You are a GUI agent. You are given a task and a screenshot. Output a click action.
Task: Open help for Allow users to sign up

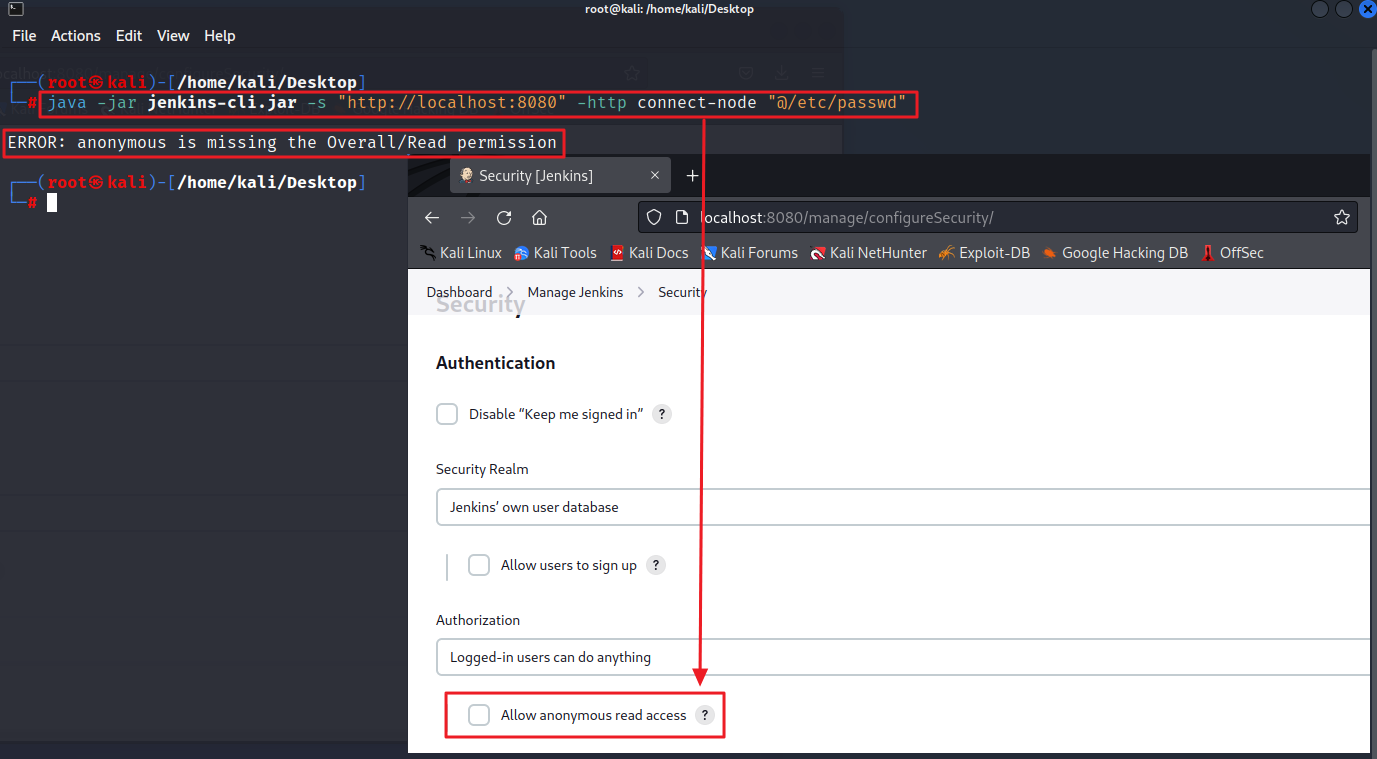pyautogui.click(x=655, y=565)
